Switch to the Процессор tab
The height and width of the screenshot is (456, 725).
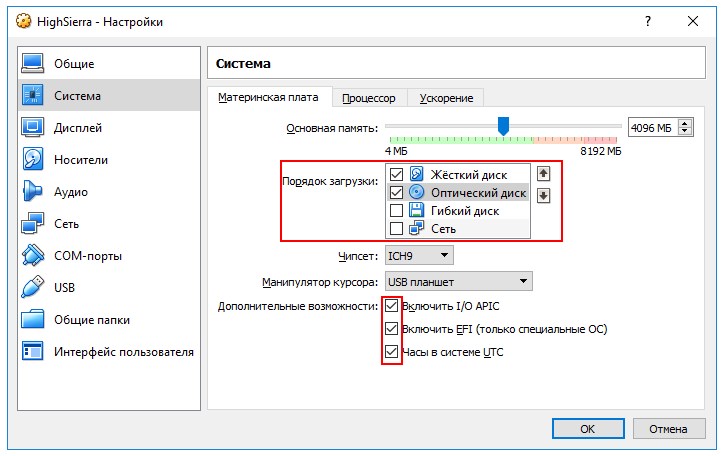[x=368, y=98]
